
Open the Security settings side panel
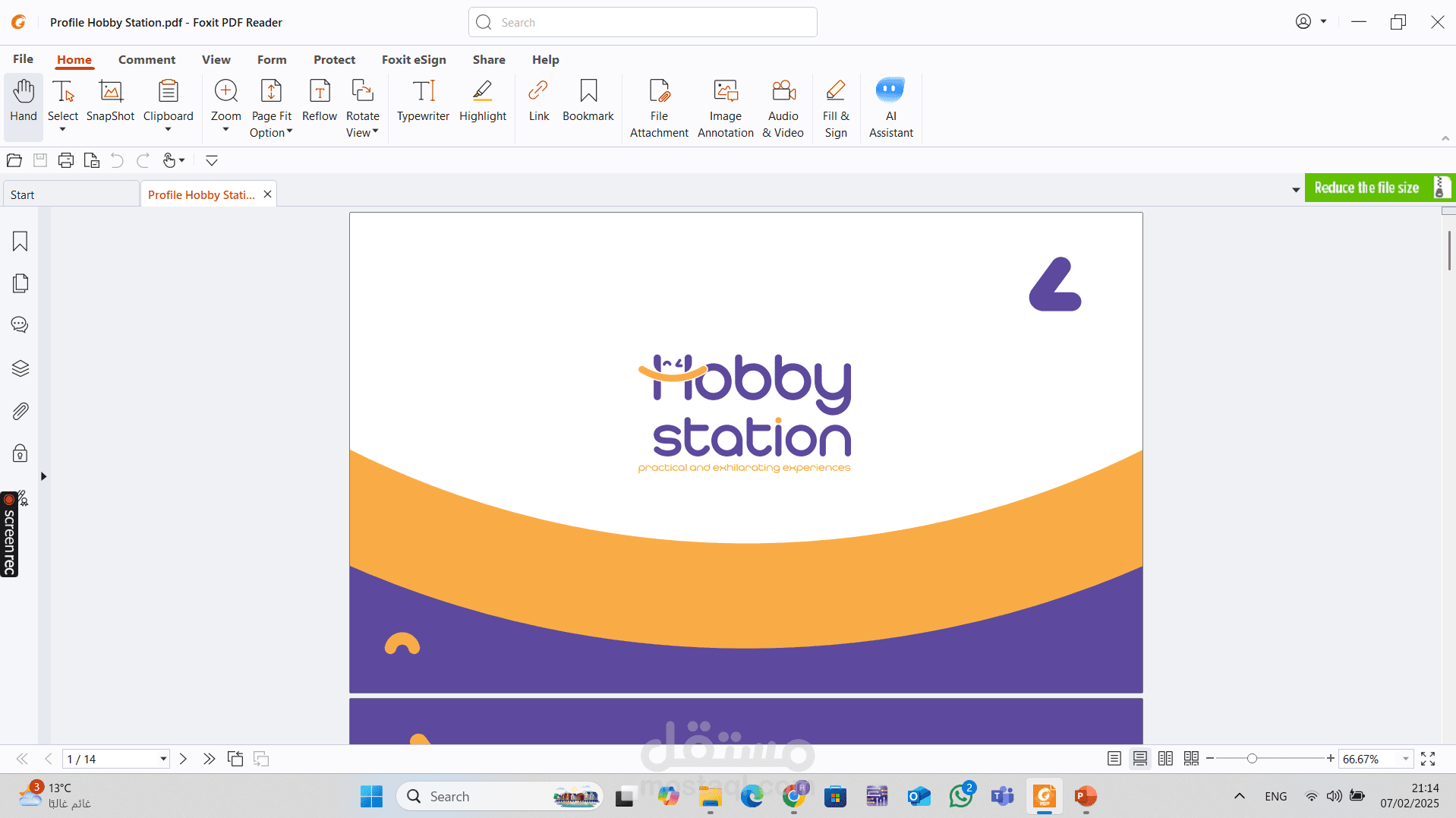[20, 453]
